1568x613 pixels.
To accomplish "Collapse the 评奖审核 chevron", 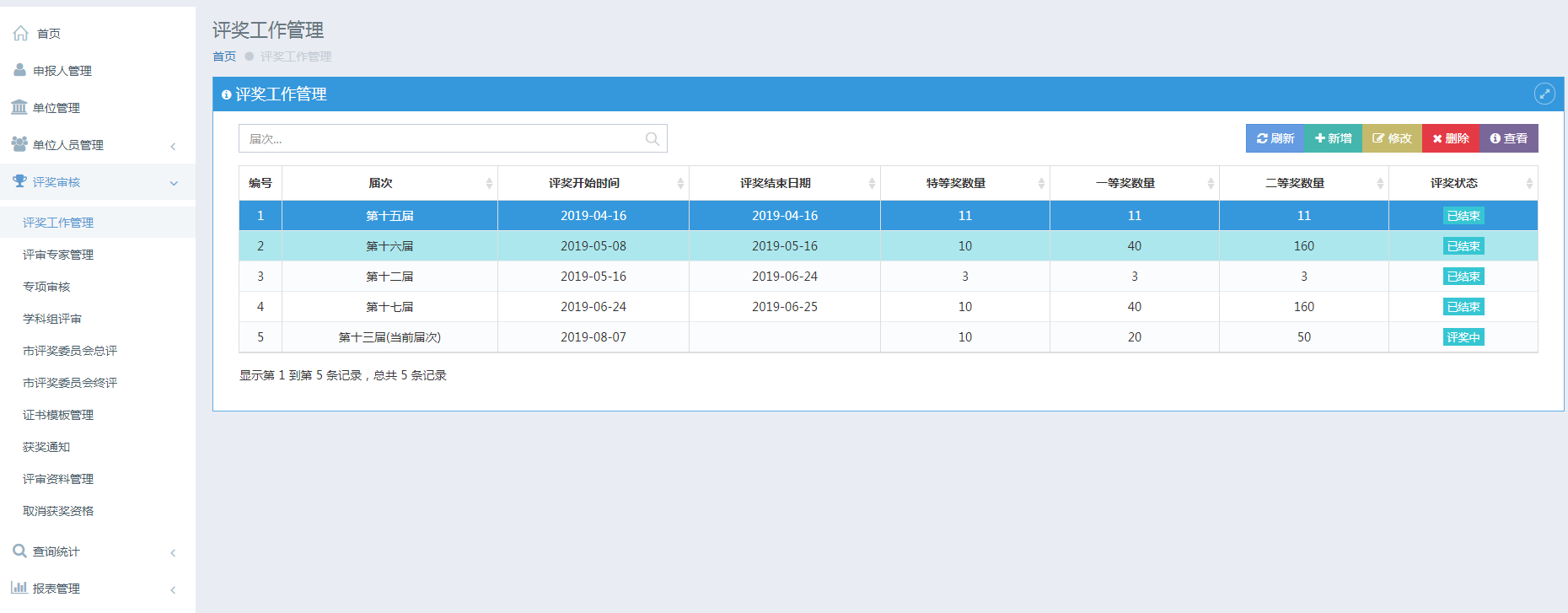I will pos(174,183).
